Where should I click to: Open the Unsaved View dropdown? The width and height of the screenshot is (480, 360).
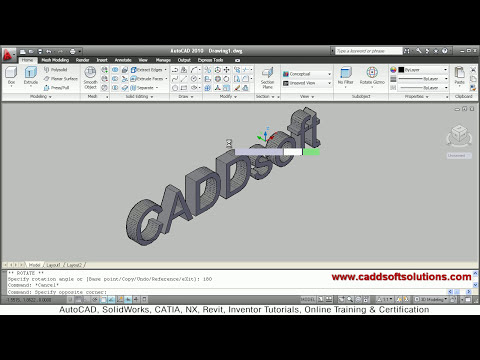click(x=307, y=83)
